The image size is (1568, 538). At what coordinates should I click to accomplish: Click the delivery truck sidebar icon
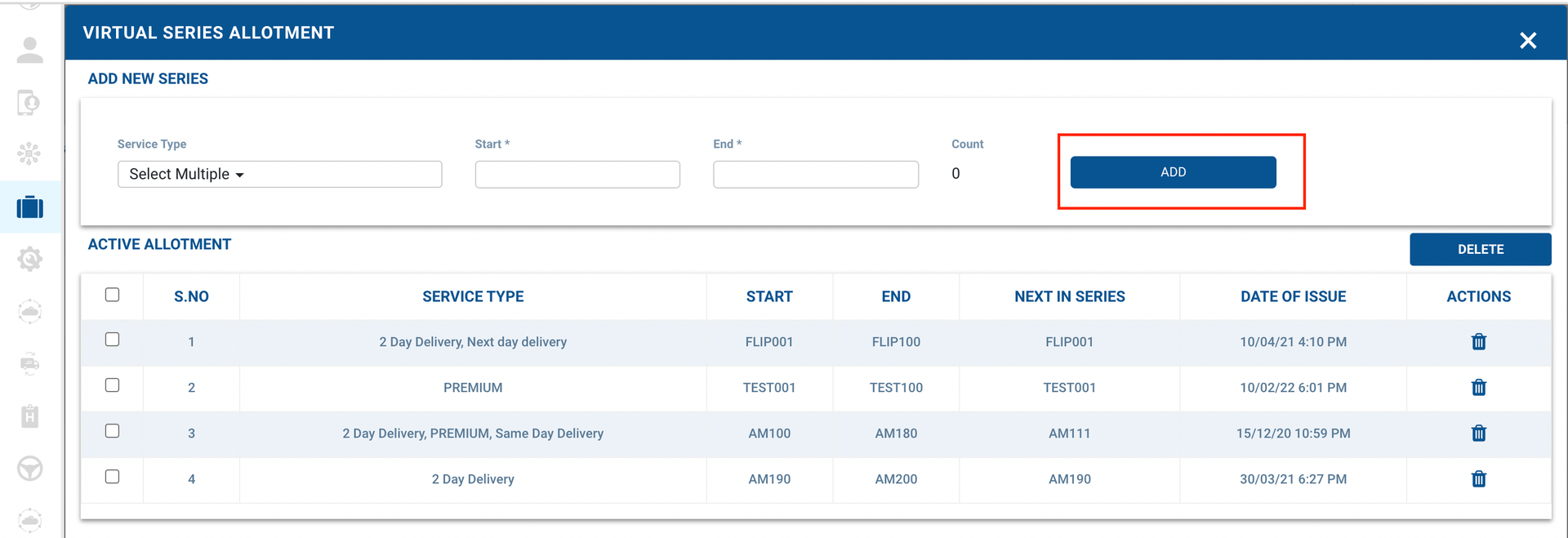point(30,364)
